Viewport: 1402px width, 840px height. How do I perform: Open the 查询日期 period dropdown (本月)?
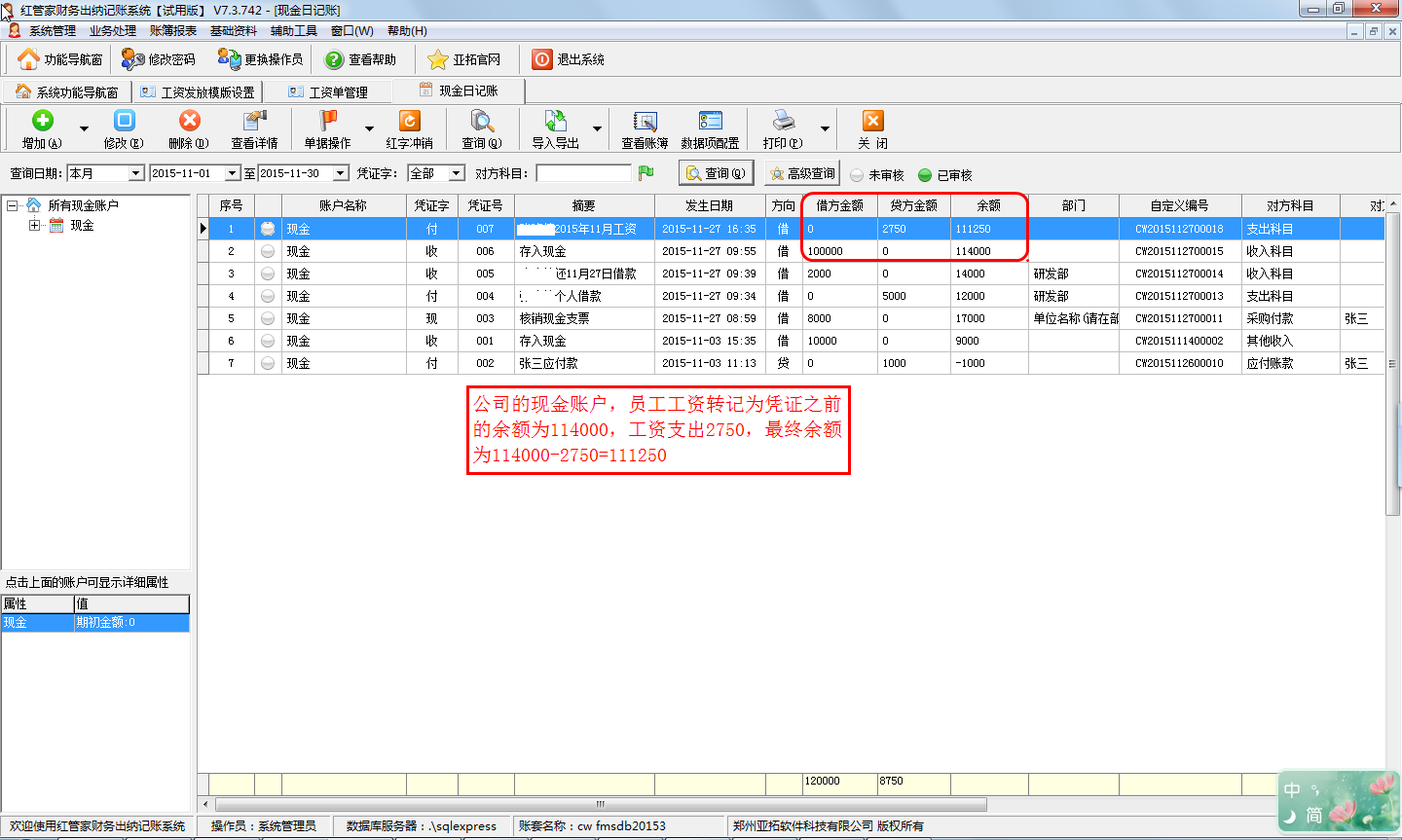tap(135, 173)
